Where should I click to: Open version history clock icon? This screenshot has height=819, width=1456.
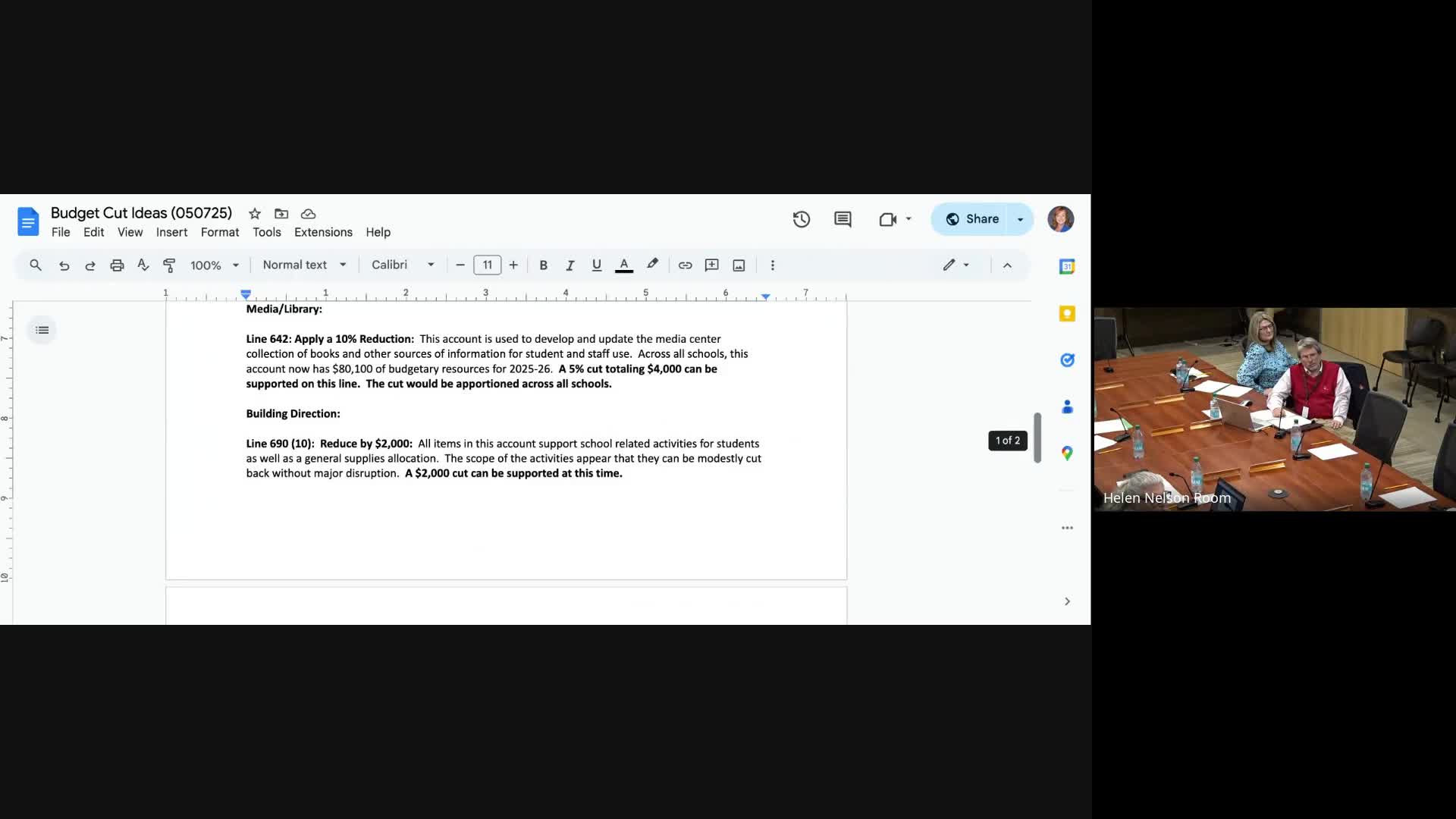point(802,220)
